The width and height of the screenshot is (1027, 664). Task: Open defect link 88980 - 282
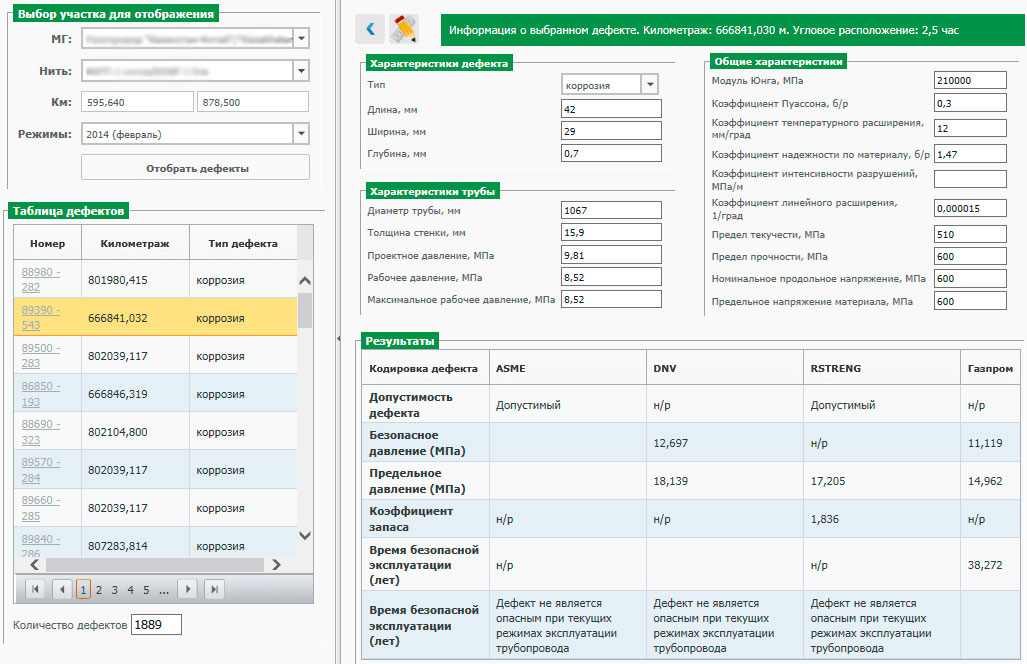point(40,280)
